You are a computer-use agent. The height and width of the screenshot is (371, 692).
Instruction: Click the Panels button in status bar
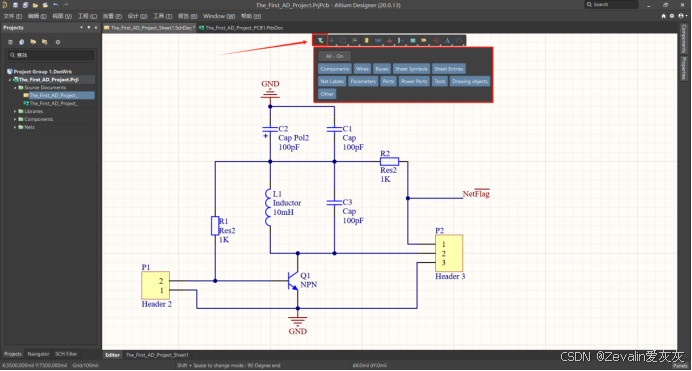click(x=680, y=366)
